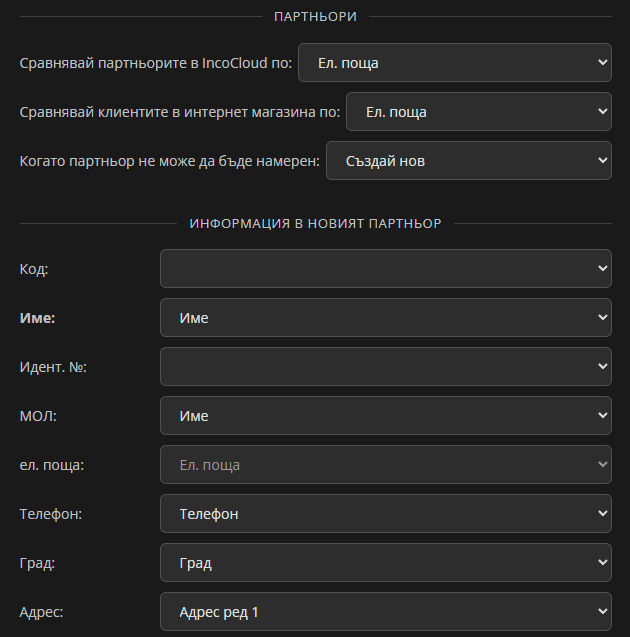Screen dimensions: 630x637
Task: Open the bold 'Име:' field dropdown
Action: 385,318
